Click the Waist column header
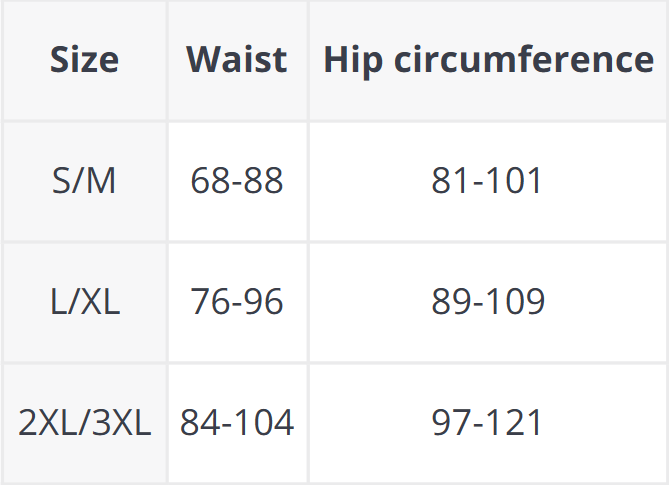This screenshot has height=485, width=669. (x=237, y=60)
